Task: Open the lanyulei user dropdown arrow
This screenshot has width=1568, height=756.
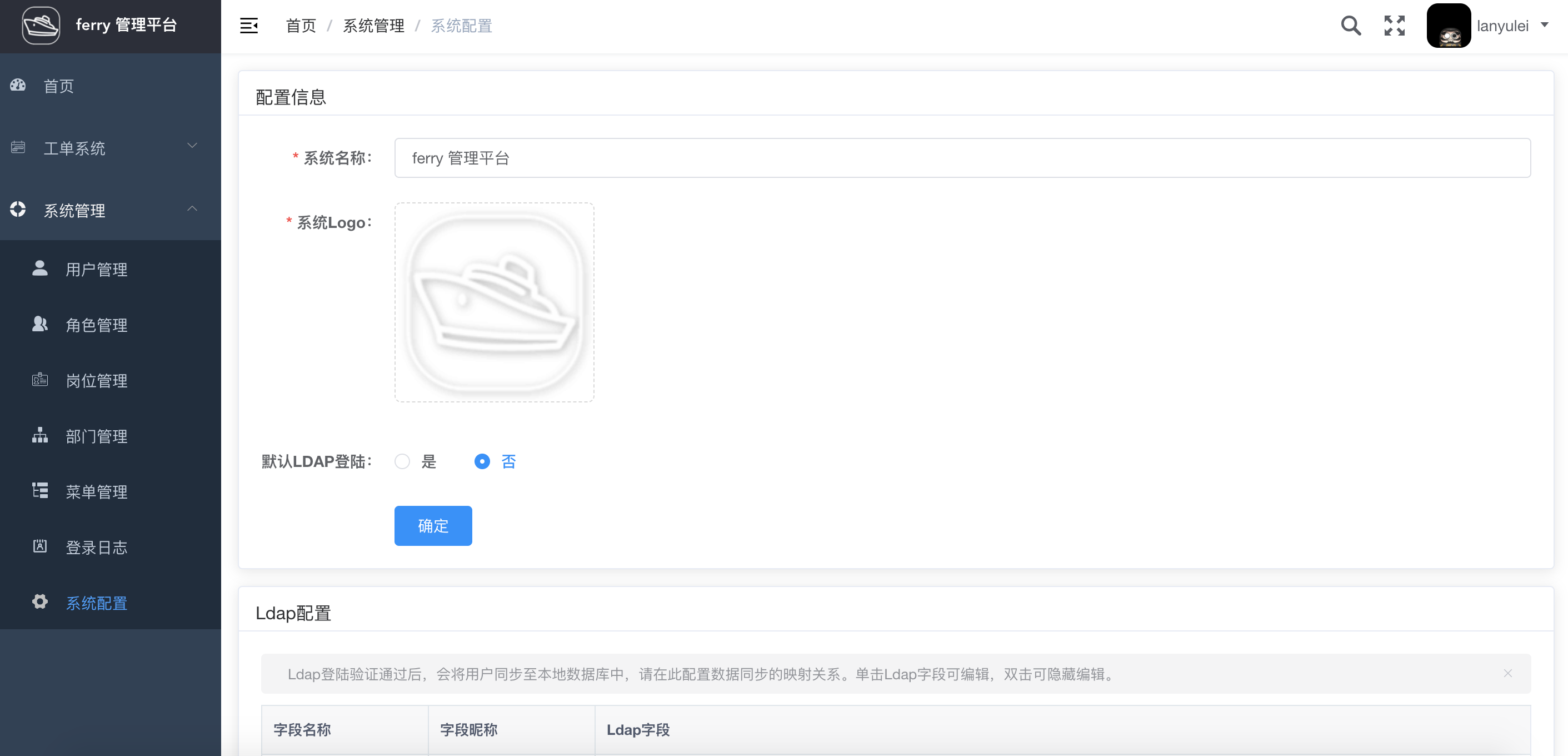Action: [1544, 25]
